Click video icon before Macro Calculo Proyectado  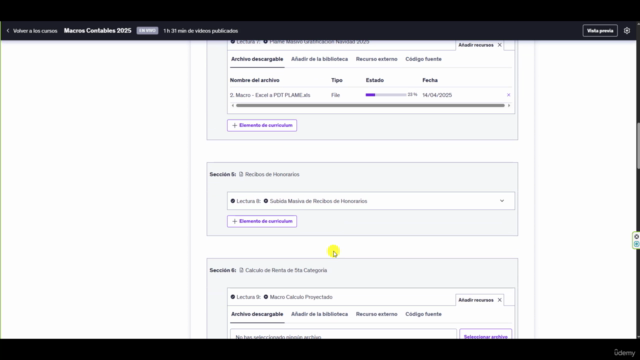(x=266, y=297)
